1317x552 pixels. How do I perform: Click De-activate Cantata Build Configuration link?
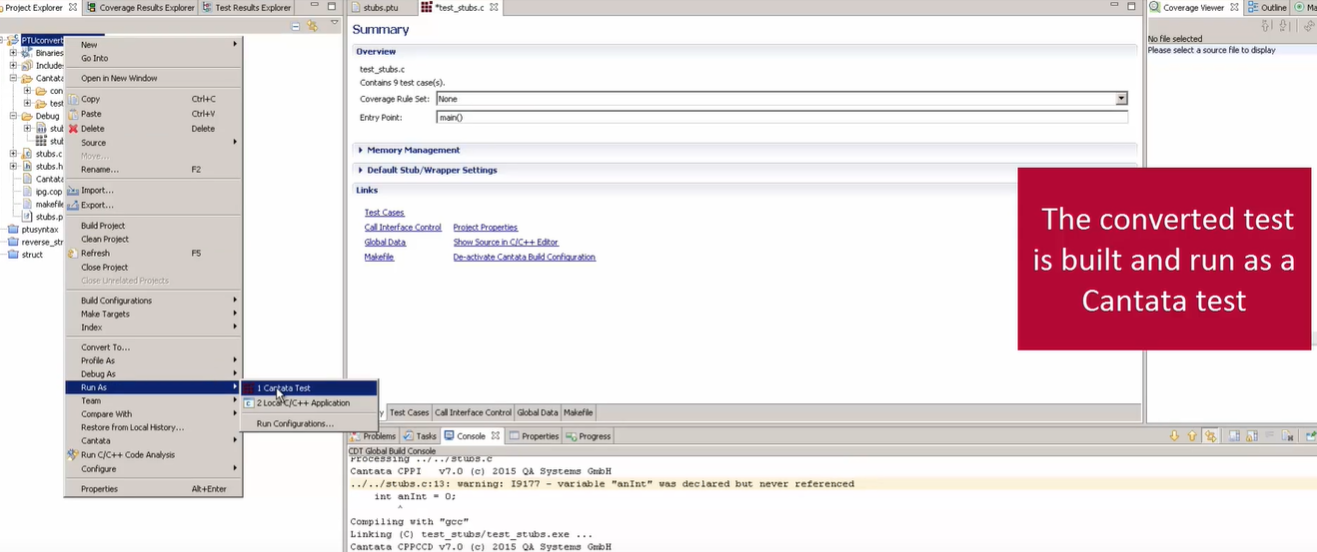click(x=524, y=257)
